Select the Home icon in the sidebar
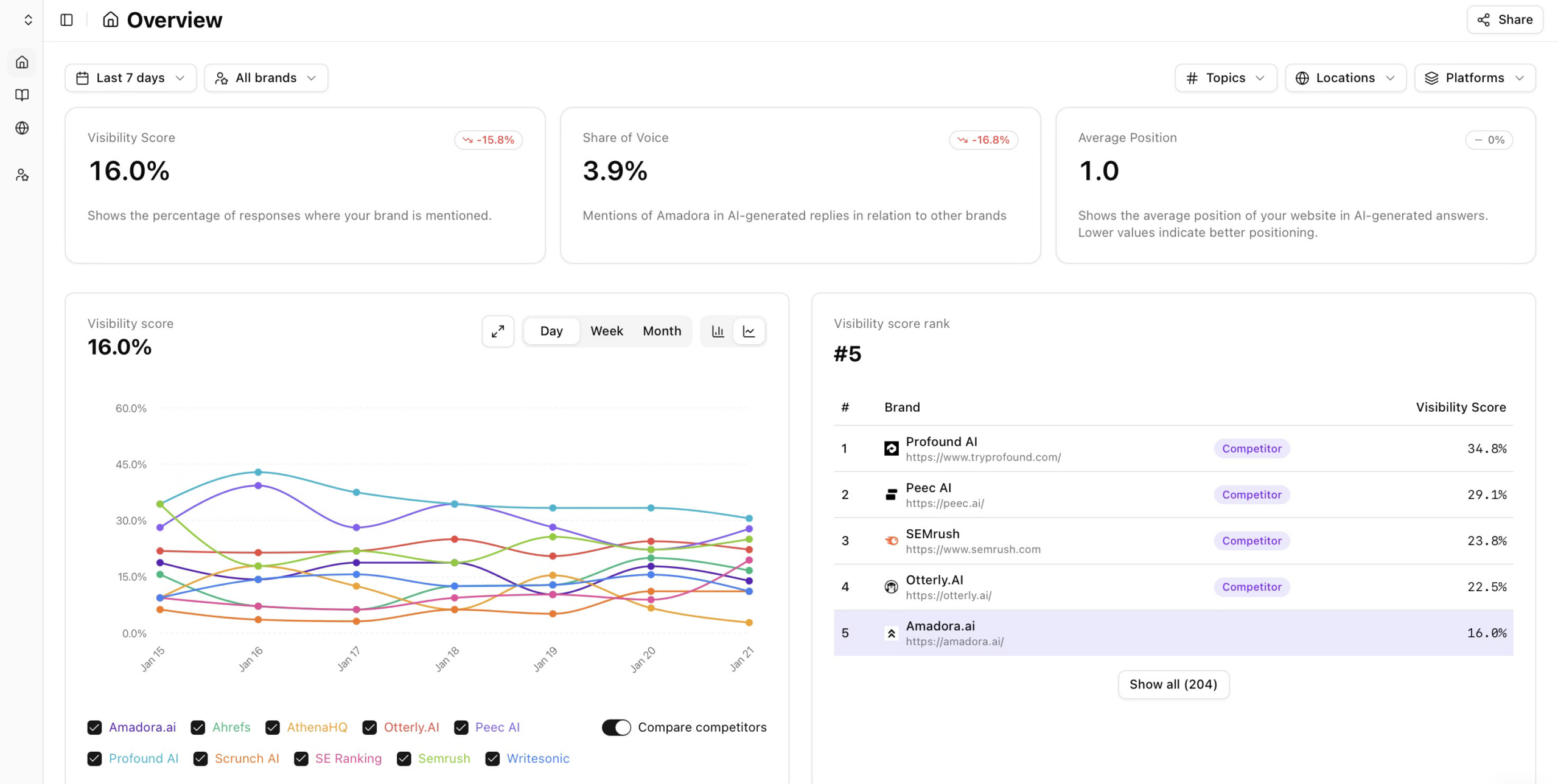The image size is (1558, 784). [22, 62]
